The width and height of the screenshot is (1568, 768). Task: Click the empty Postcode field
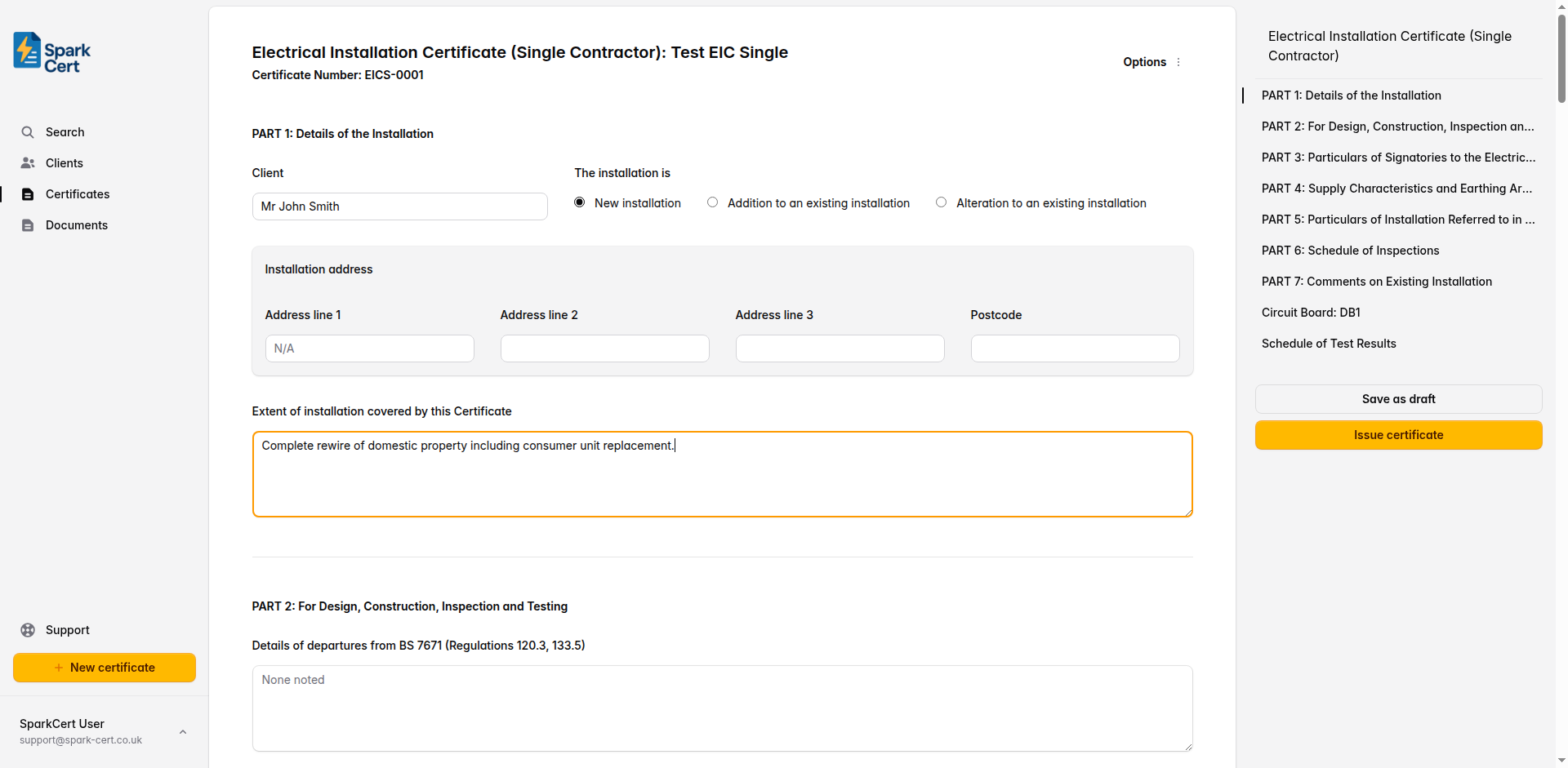coord(1075,348)
